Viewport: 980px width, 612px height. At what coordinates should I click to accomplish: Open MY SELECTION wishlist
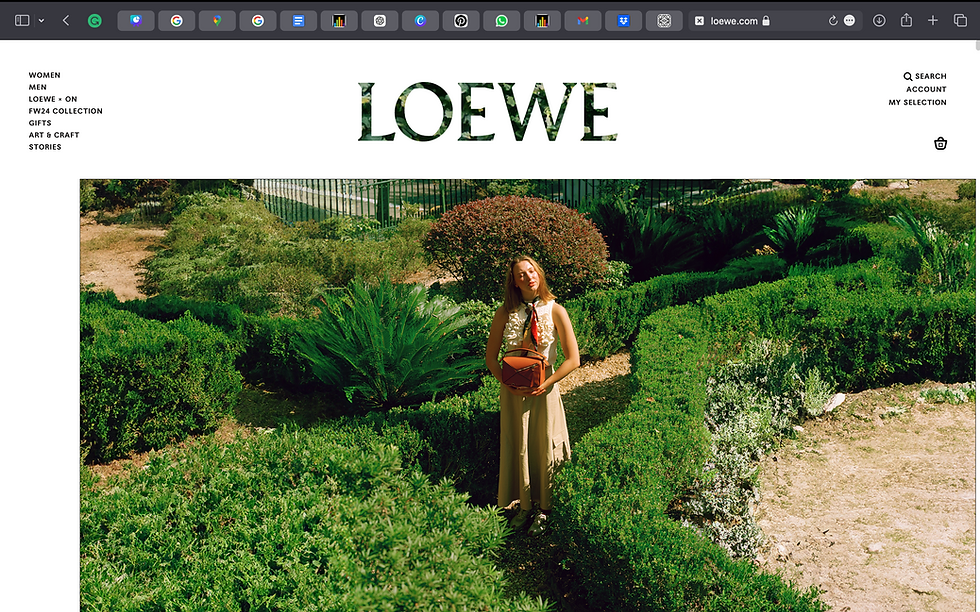pos(918,103)
